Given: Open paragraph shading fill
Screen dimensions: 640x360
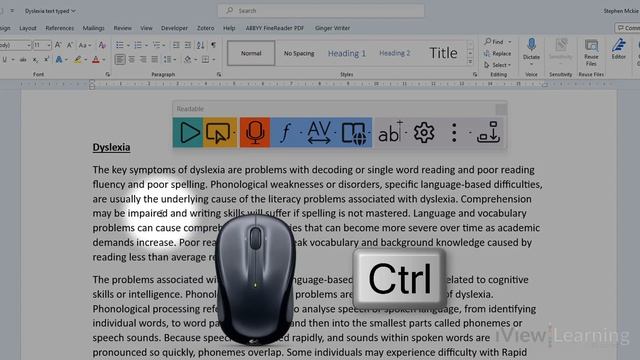Looking at the screenshot, I should [x=187, y=60].
